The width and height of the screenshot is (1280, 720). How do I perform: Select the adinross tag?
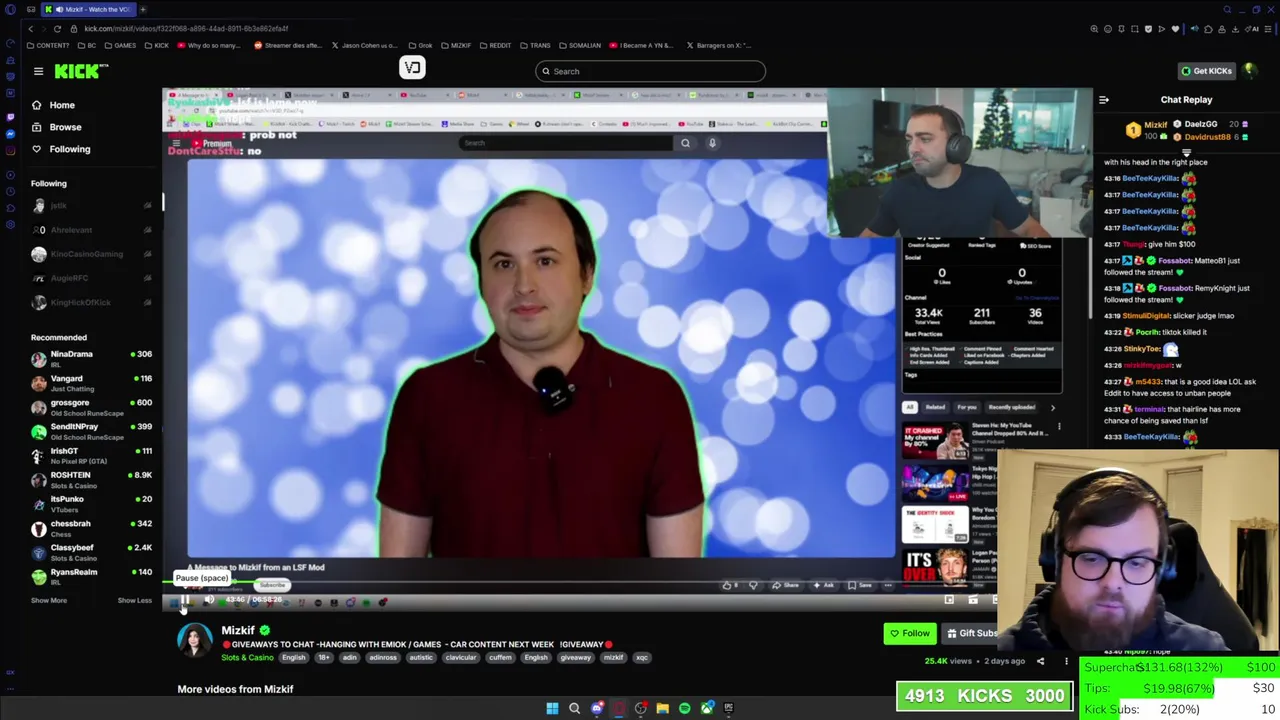coord(383,657)
